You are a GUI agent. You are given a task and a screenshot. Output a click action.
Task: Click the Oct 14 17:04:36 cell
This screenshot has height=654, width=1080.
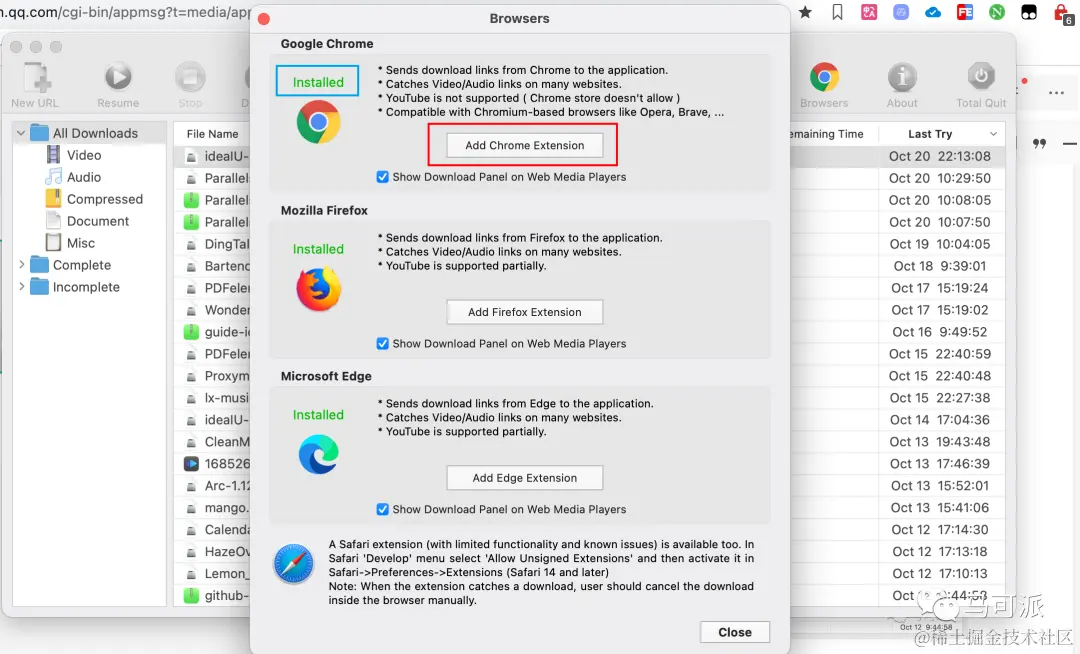click(x=939, y=420)
